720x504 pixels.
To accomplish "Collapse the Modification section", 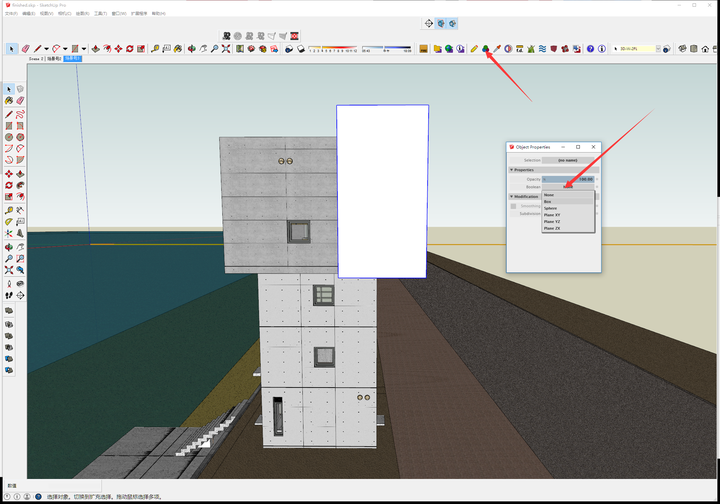I will pyautogui.click(x=511, y=196).
